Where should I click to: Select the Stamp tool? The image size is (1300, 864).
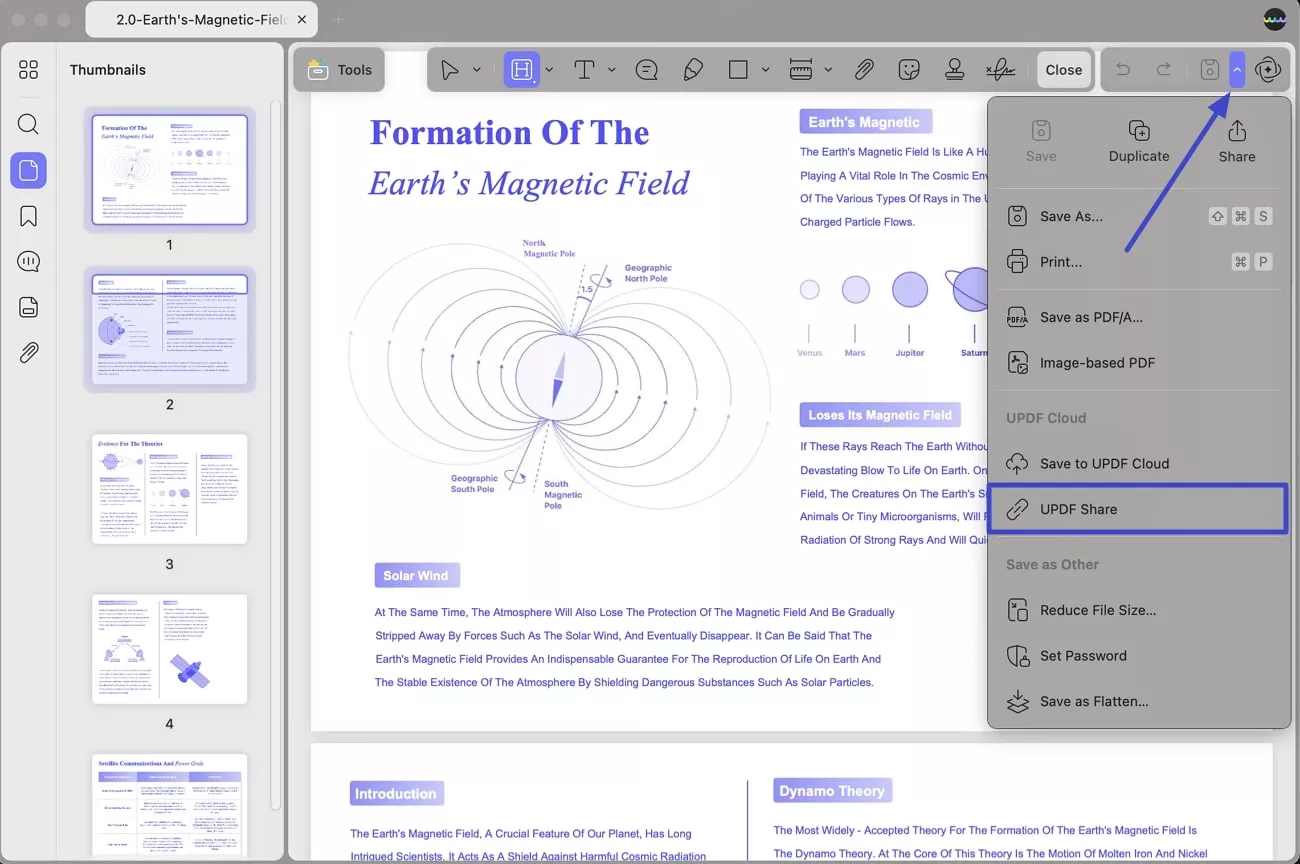(953, 69)
